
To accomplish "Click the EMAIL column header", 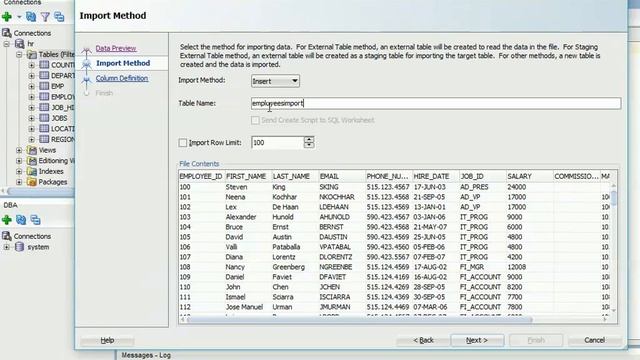I will [x=341, y=176].
